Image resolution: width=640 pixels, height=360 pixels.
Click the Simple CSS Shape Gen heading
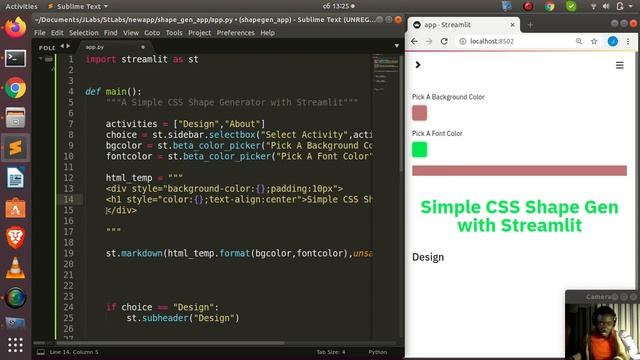tap(519, 216)
